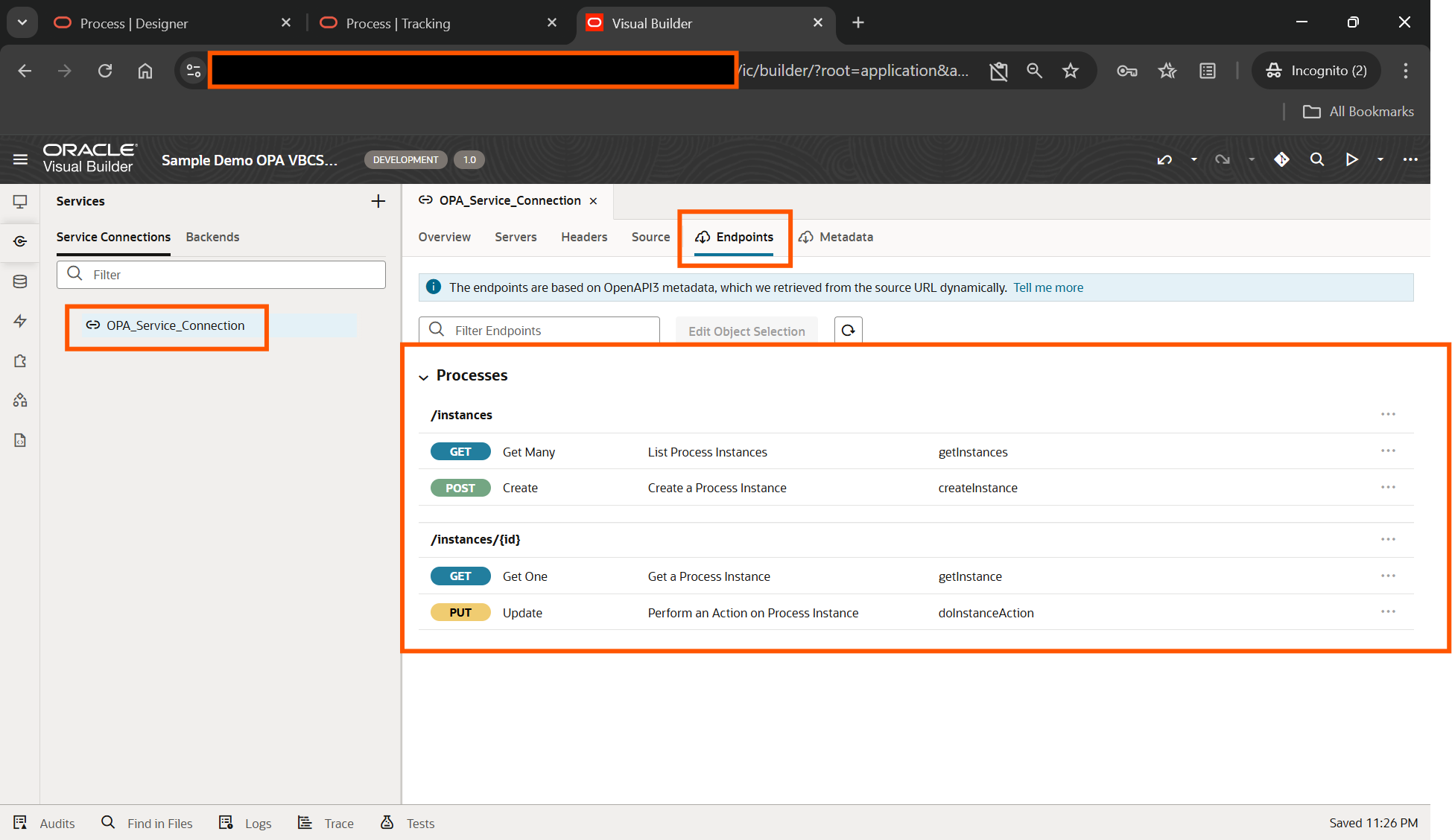This screenshot has height=840, width=1452.
Task: Select OPA_Service_Connection in the services list
Action: (x=175, y=325)
